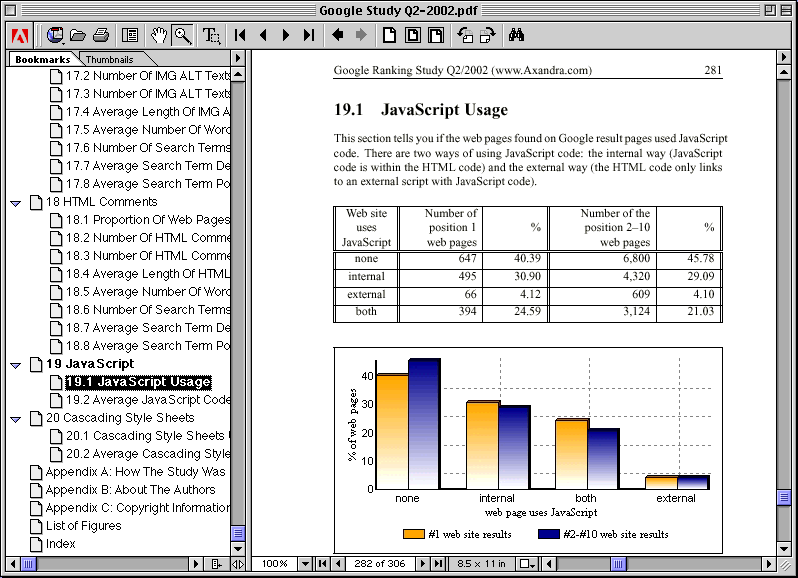Go to the first page with toolbar arrow
Viewport: 798px width, 578px height.
click(x=240, y=35)
